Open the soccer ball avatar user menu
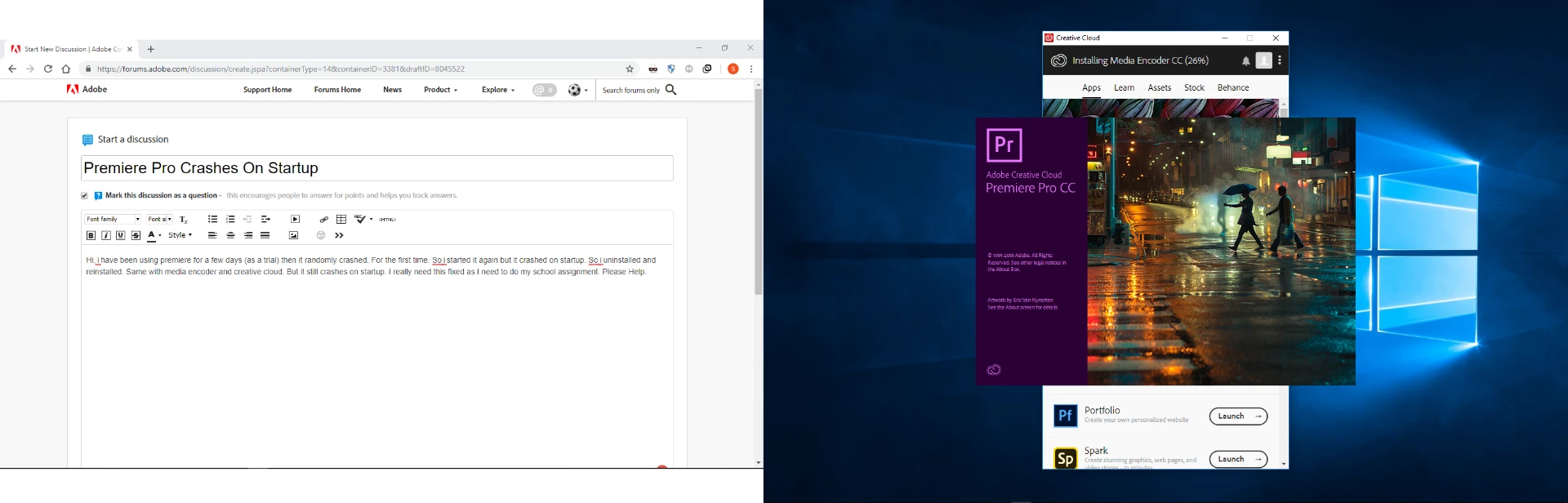This screenshot has width=1568, height=503. pyautogui.click(x=577, y=90)
